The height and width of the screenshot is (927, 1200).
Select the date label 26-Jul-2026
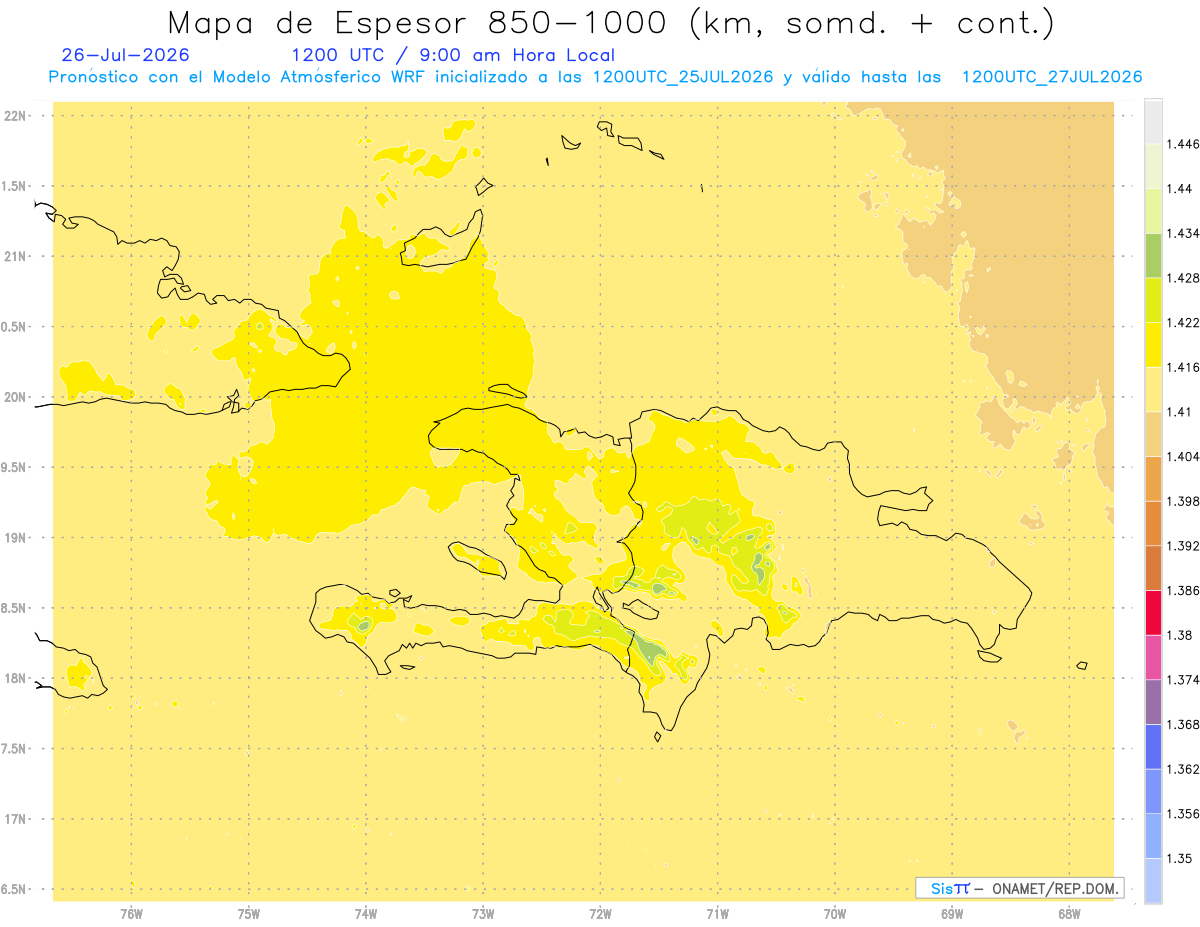tap(125, 55)
